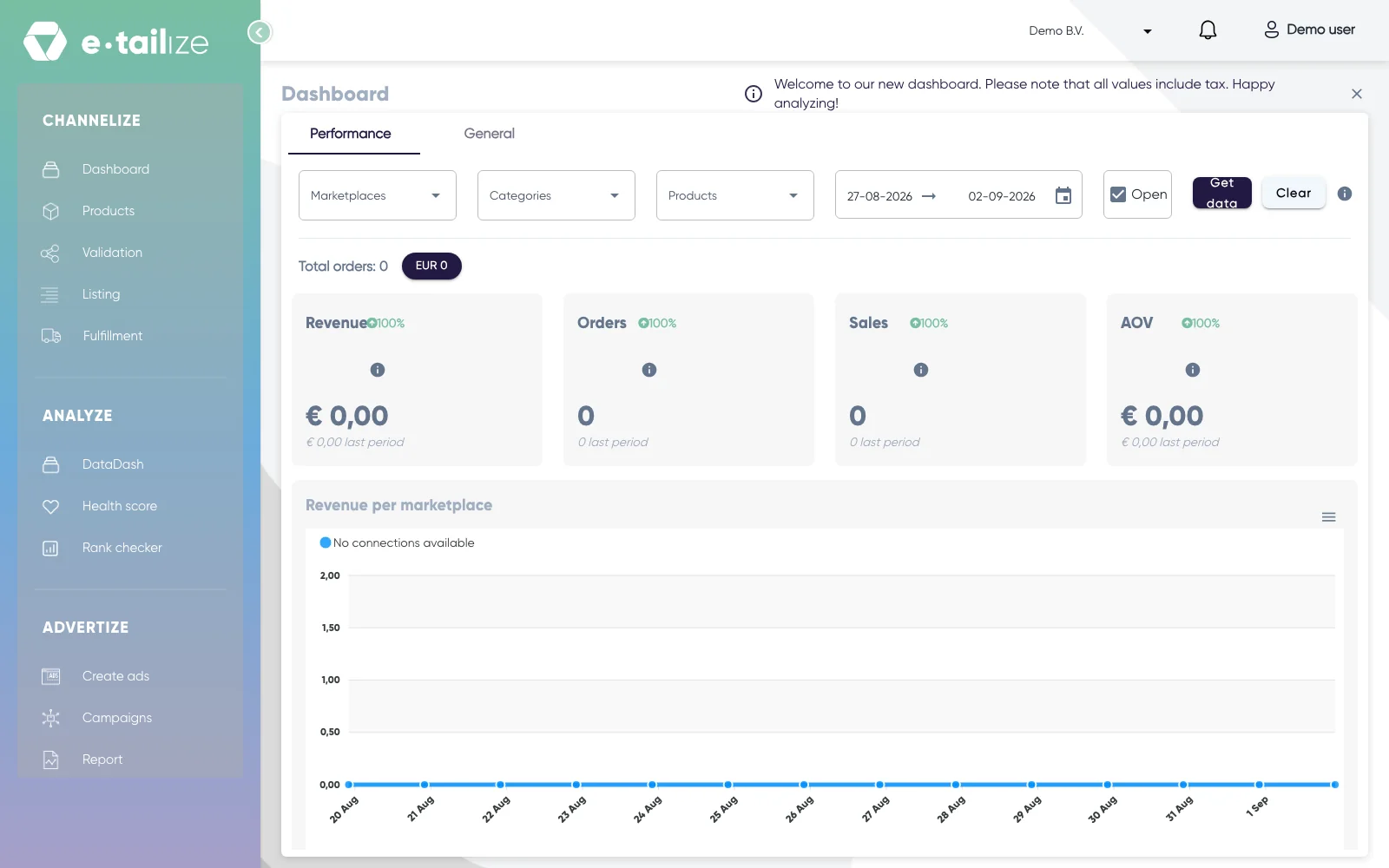The height and width of the screenshot is (868, 1389).
Task: Open notifications bell
Action: [x=1208, y=30]
